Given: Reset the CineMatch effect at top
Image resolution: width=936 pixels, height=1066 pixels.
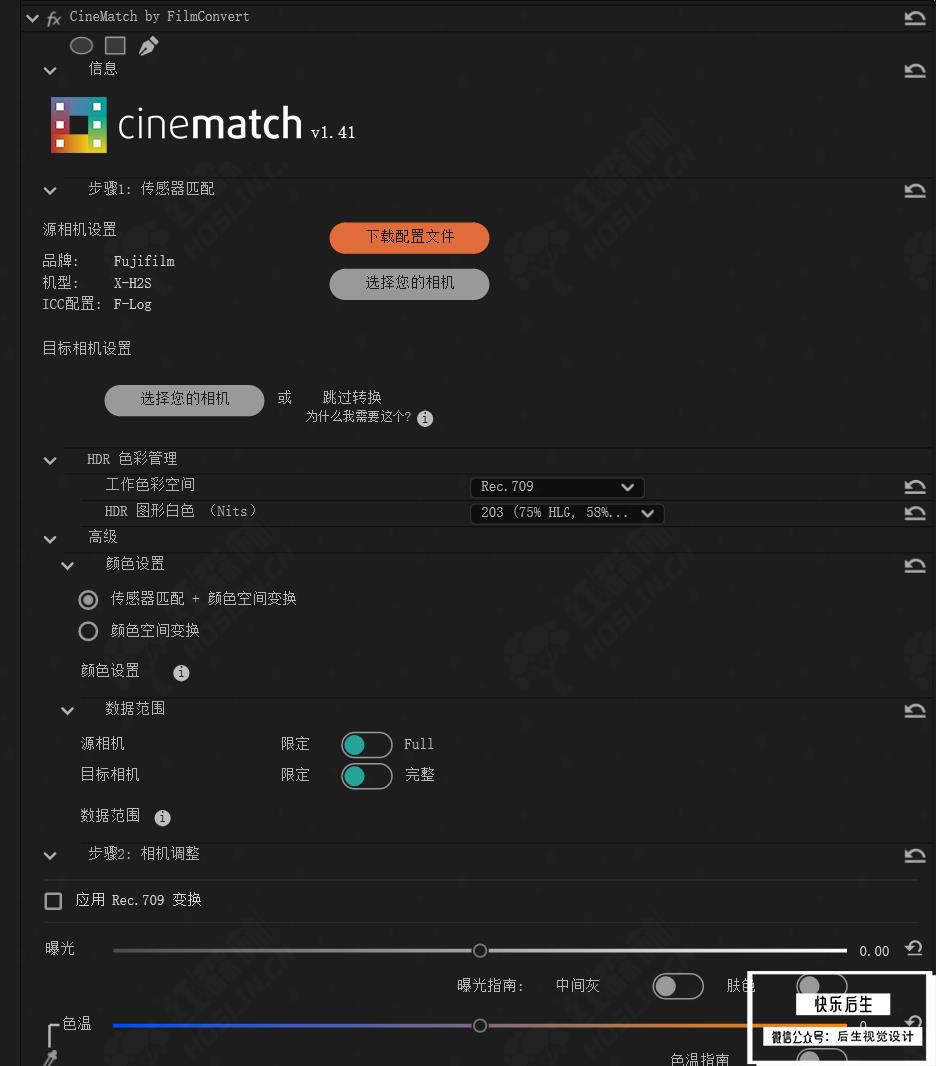Looking at the screenshot, I should 915,18.
